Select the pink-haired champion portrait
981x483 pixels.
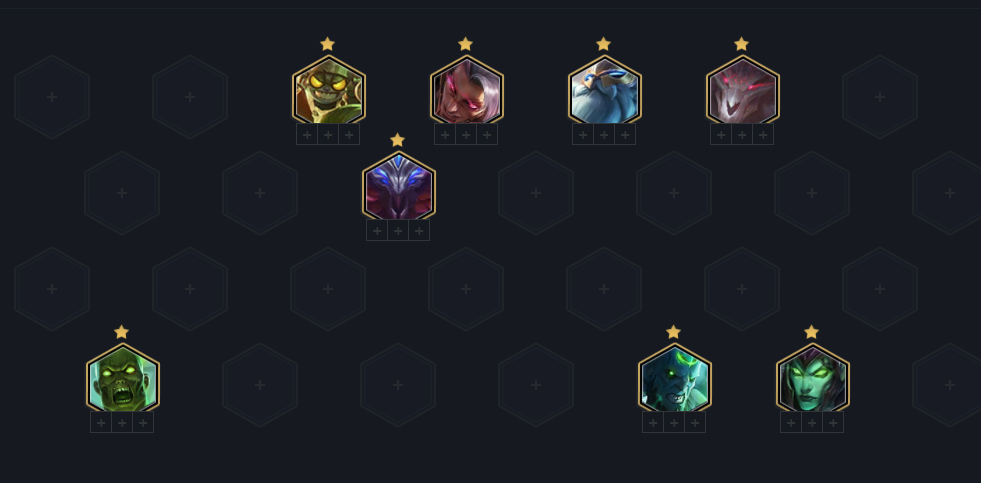(x=467, y=90)
